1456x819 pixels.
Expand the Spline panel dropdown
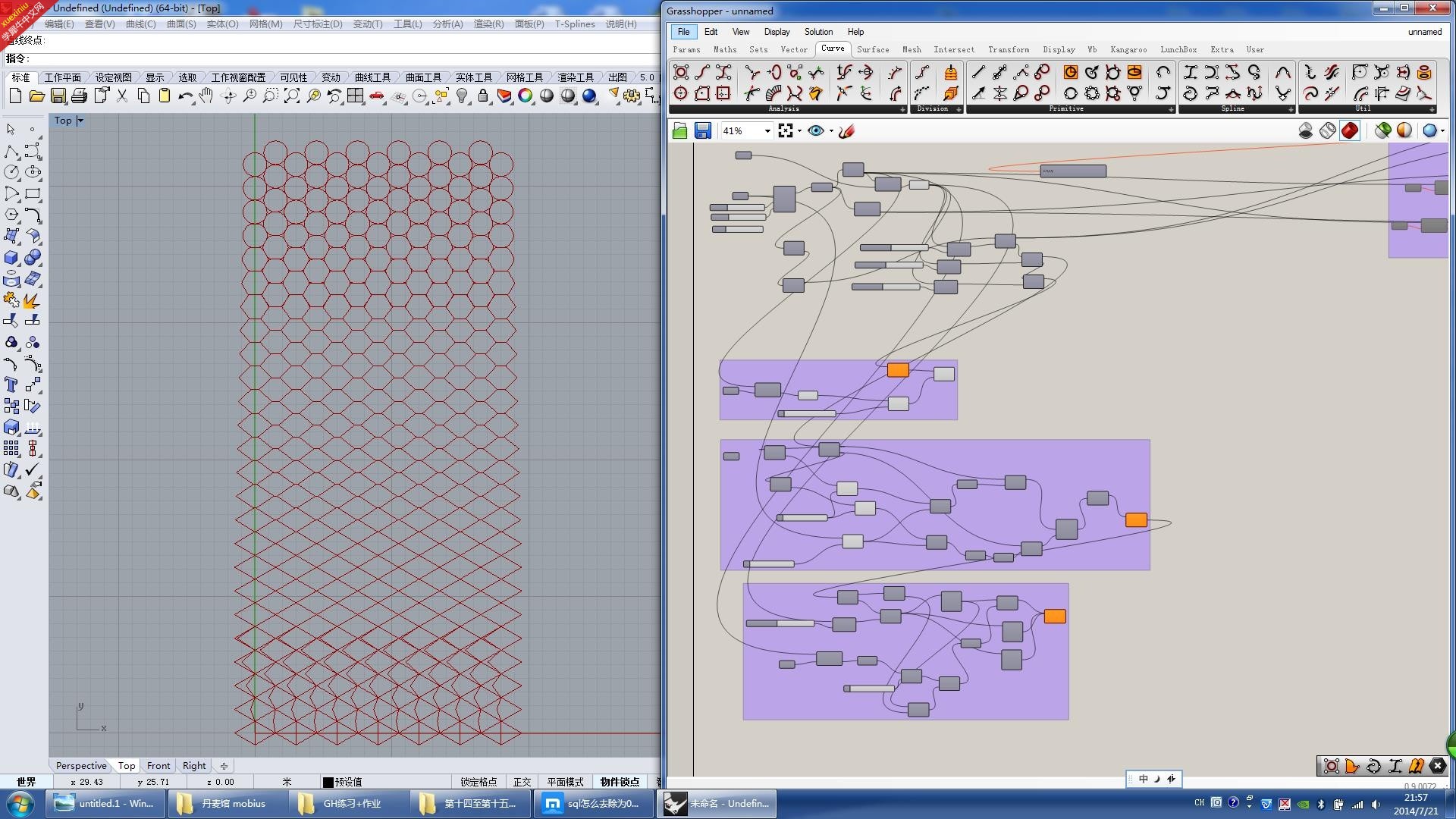1291,109
